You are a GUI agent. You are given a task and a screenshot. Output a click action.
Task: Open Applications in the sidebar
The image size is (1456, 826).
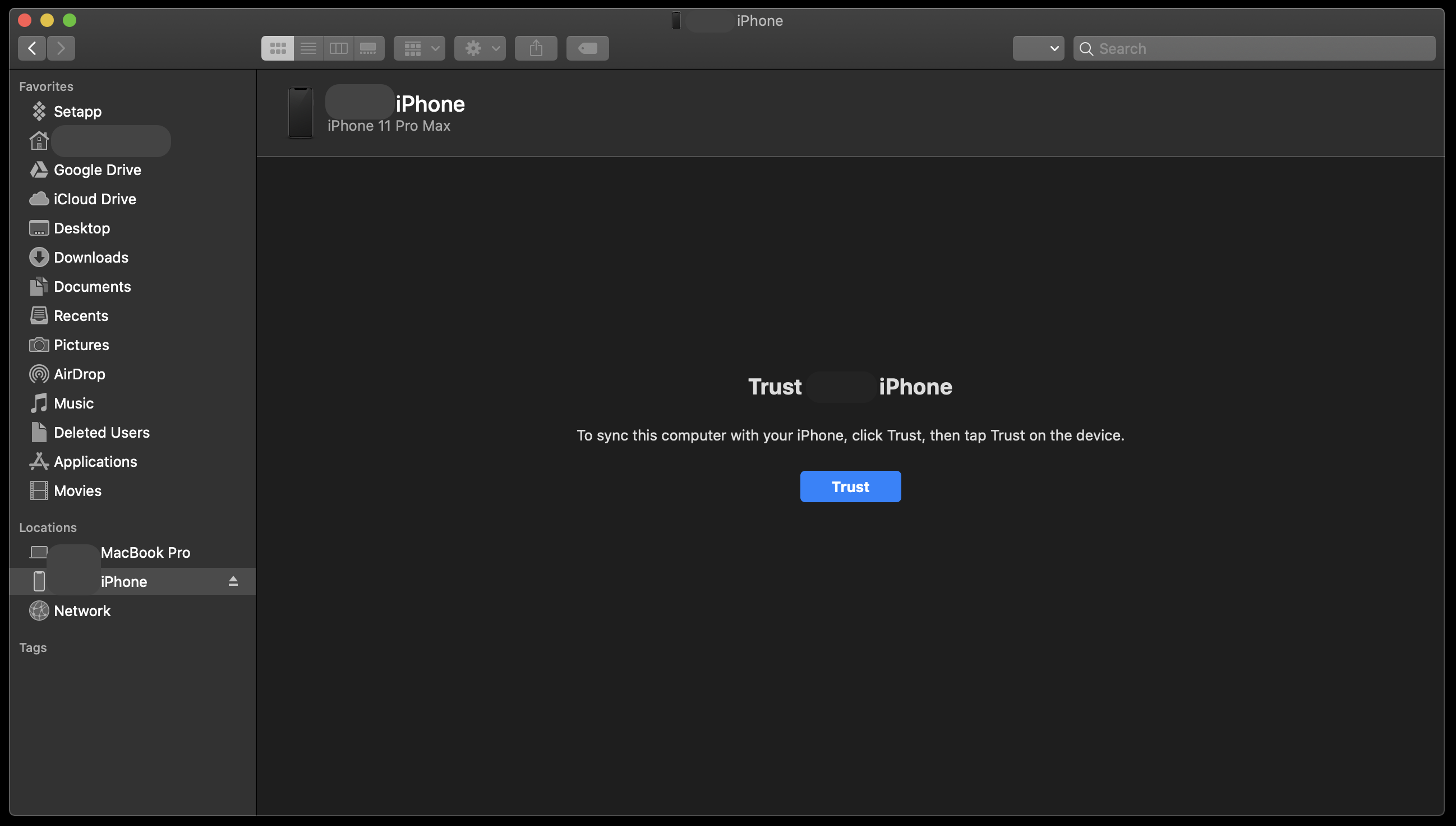coord(132,462)
